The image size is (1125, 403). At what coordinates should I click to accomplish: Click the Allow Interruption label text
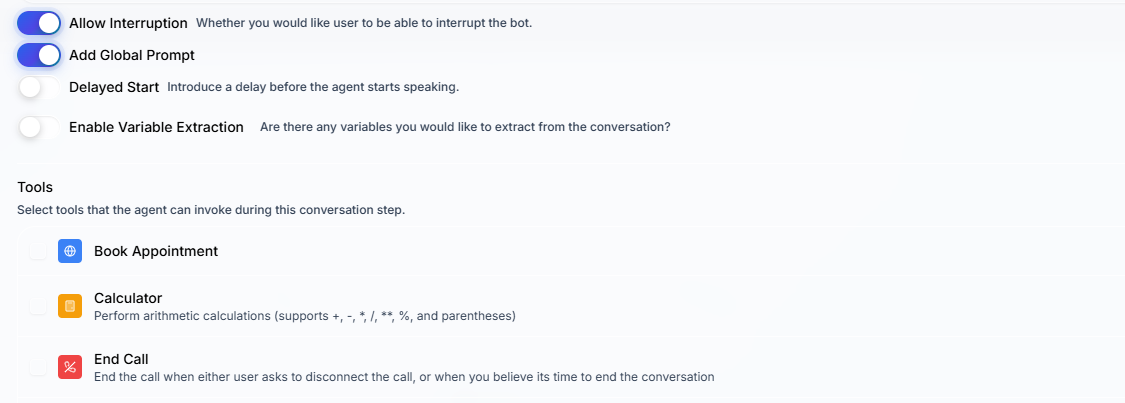[x=128, y=23]
